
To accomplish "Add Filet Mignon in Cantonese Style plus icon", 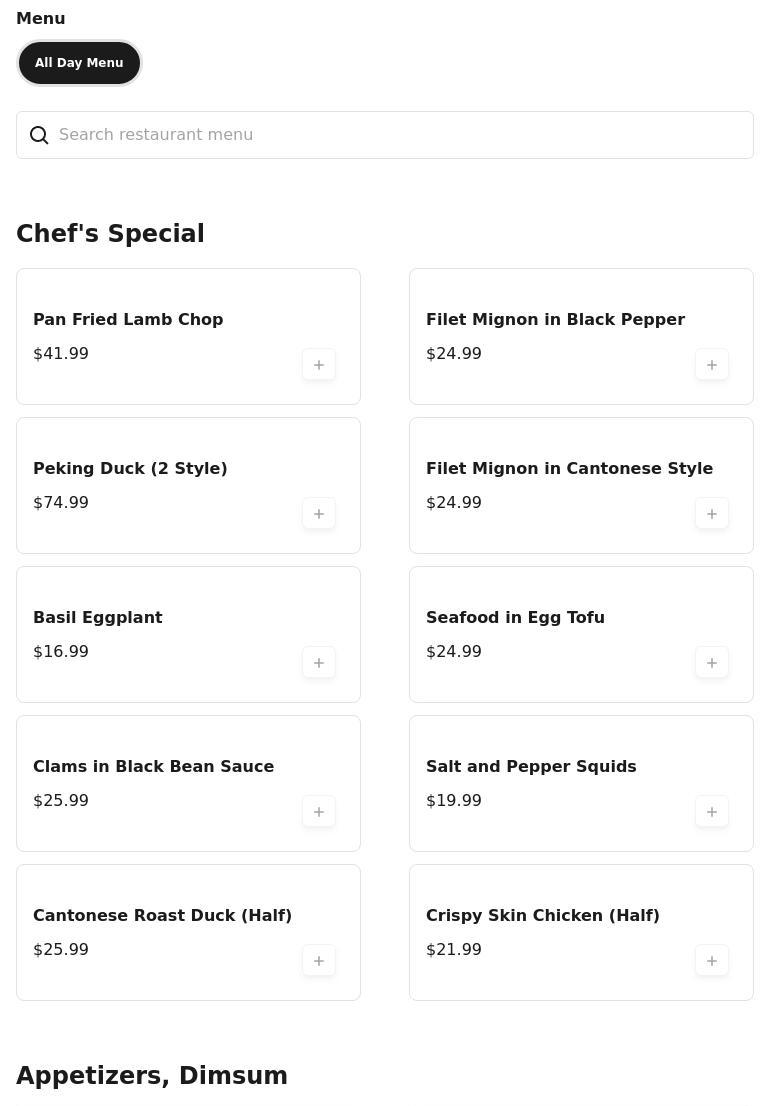I will click(x=712, y=514).
